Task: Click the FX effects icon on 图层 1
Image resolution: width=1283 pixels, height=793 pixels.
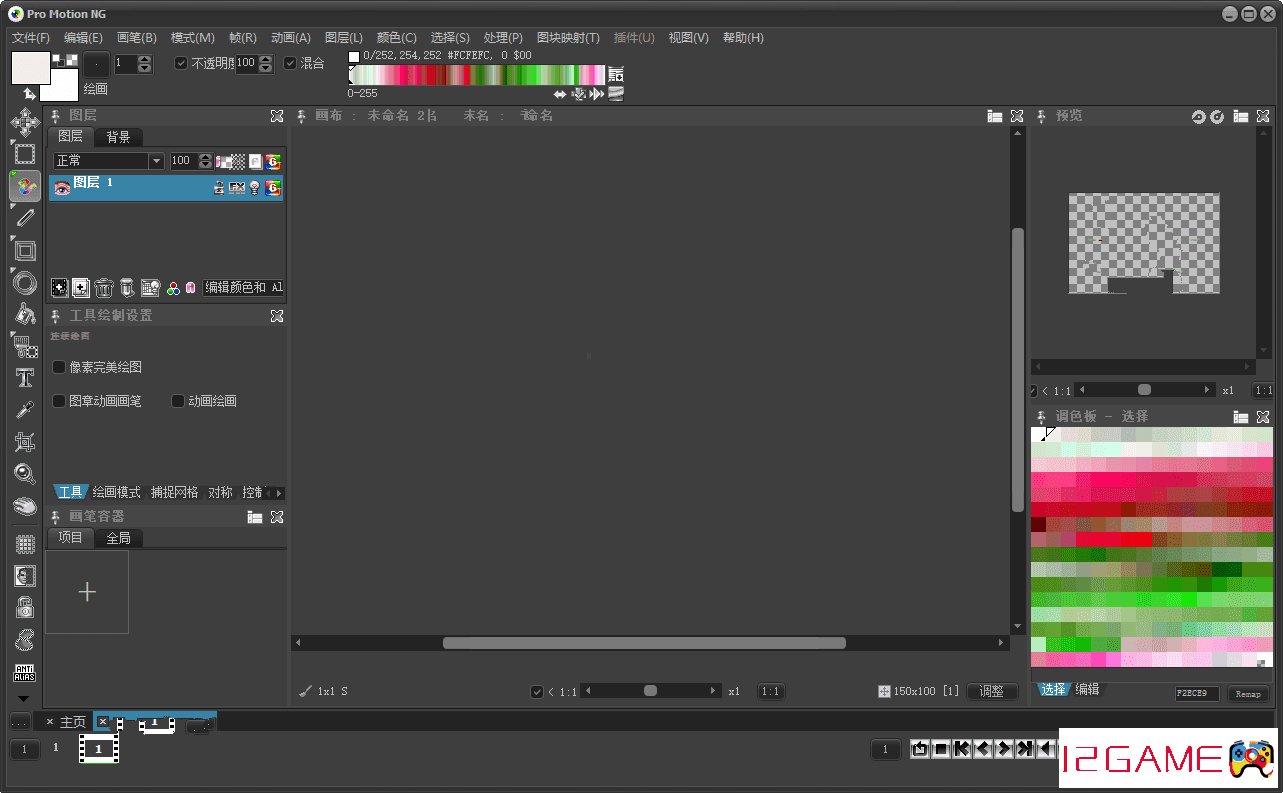Action: coord(237,187)
